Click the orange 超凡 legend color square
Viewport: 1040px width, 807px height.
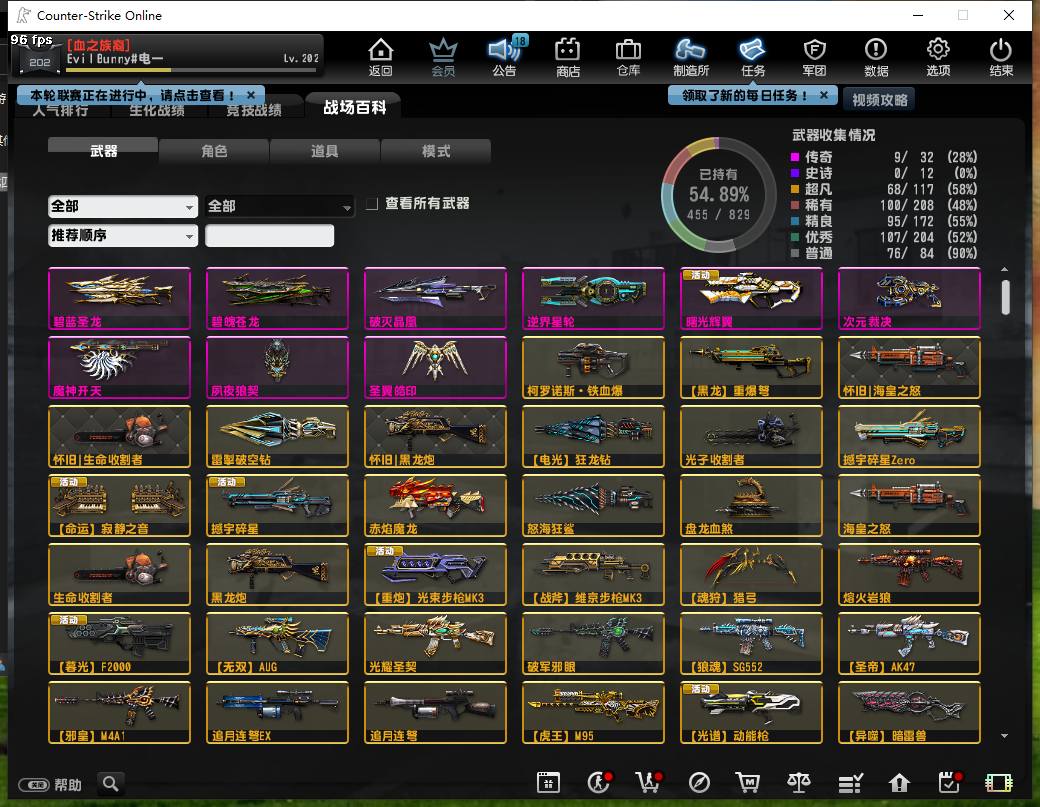pyautogui.click(x=795, y=189)
